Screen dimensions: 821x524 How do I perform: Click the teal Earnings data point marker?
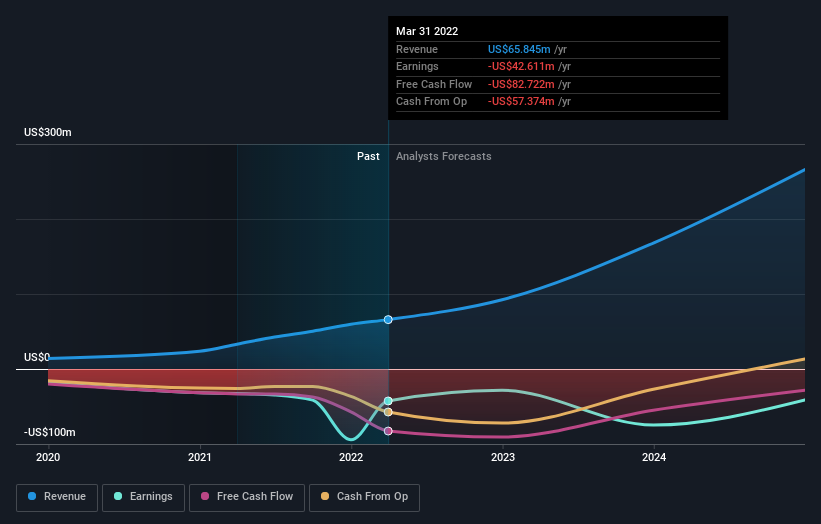[388, 401]
